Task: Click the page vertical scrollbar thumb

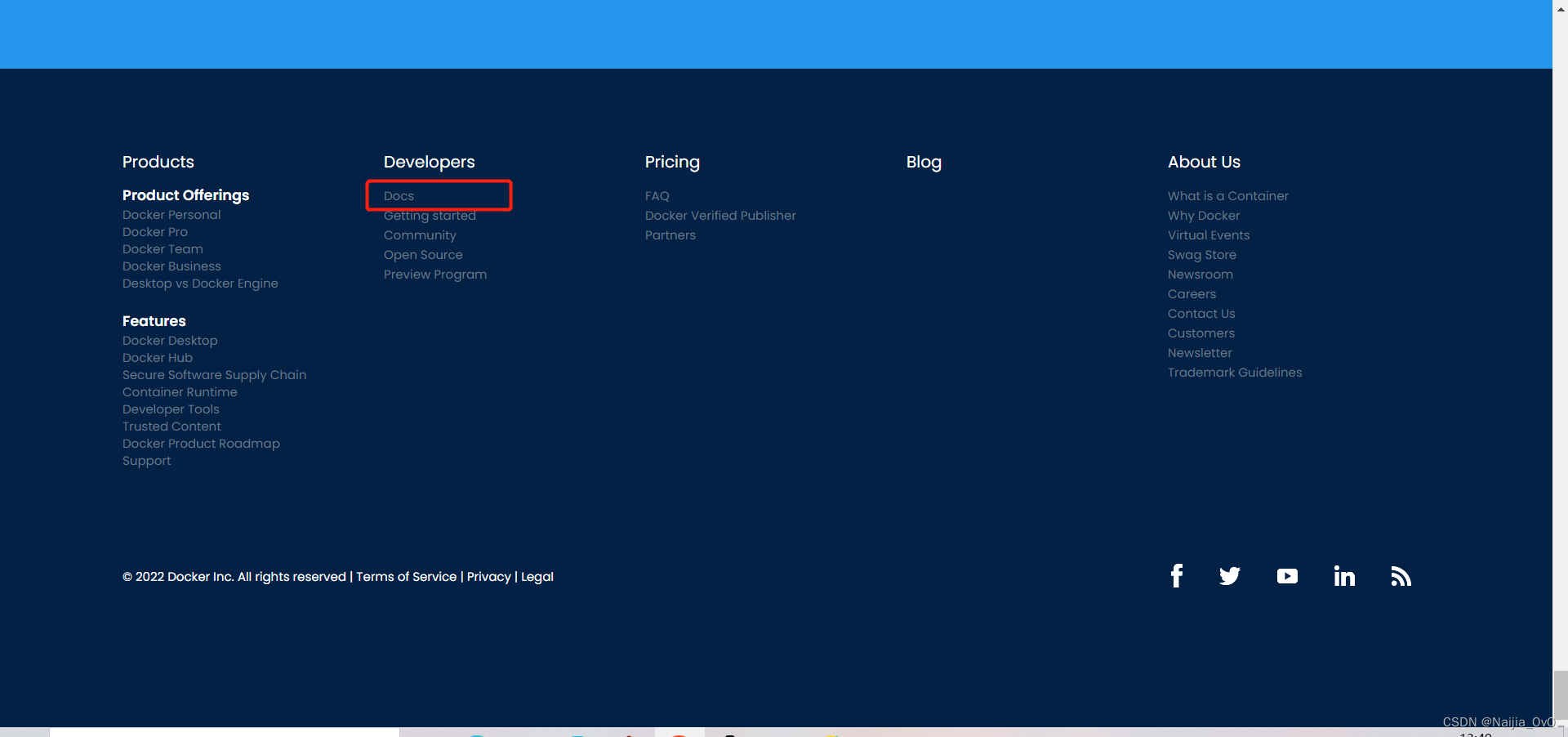Action: (x=1561, y=695)
